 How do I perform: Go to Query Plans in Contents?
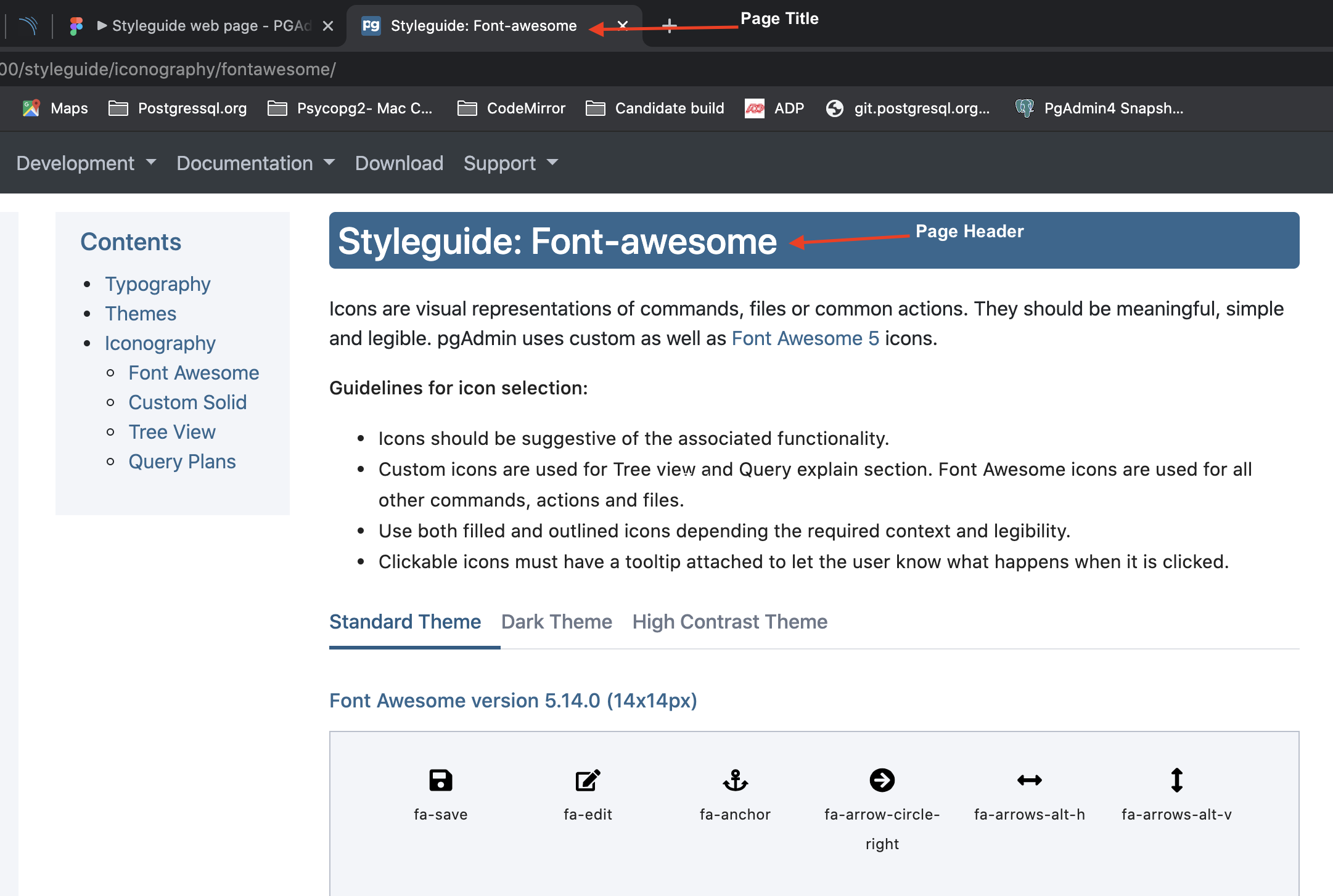(182, 462)
